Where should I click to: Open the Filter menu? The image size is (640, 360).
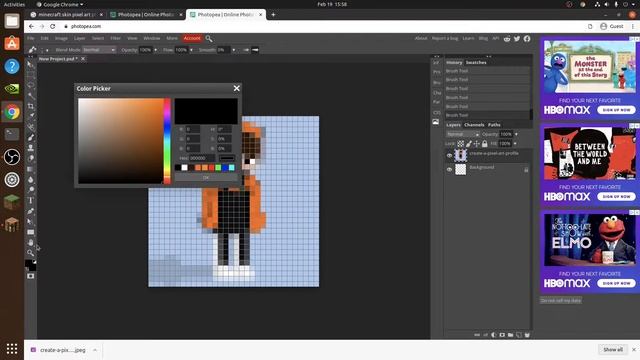(x=116, y=38)
